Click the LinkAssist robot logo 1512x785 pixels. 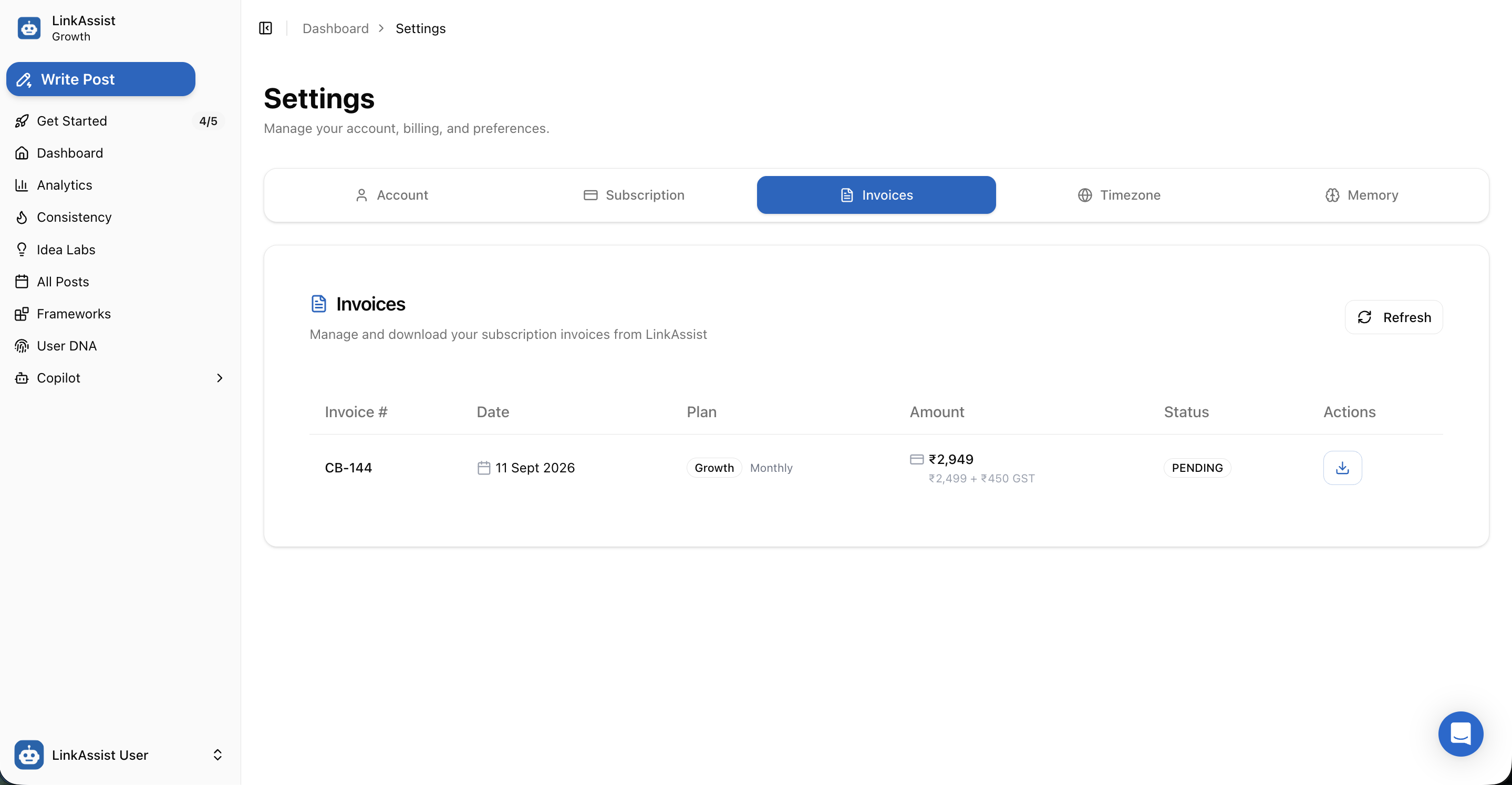click(x=29, y=28)
